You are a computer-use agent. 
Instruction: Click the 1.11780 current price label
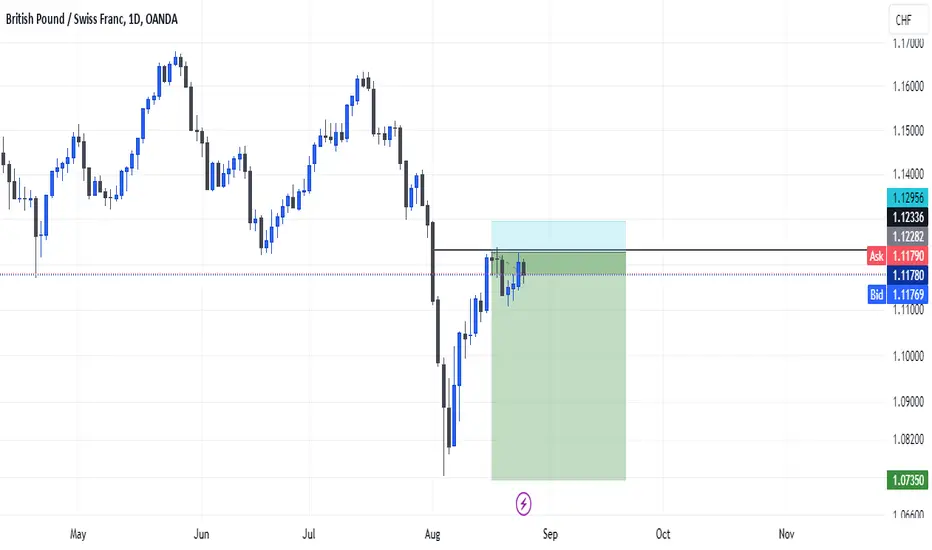point(908,275)
